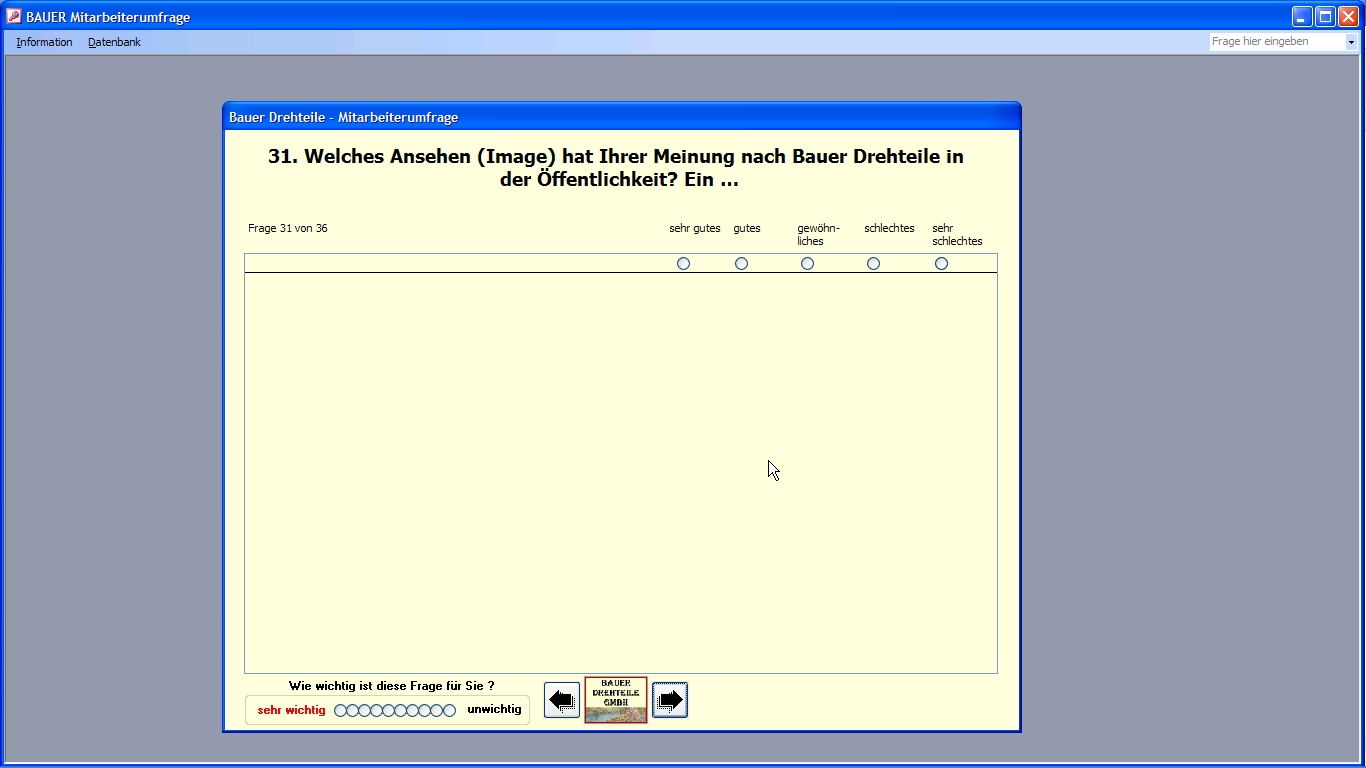Click the question 31 heading text
This screenshot has width=1366, height=768.
pyautogui.click(x=617, y=169)
